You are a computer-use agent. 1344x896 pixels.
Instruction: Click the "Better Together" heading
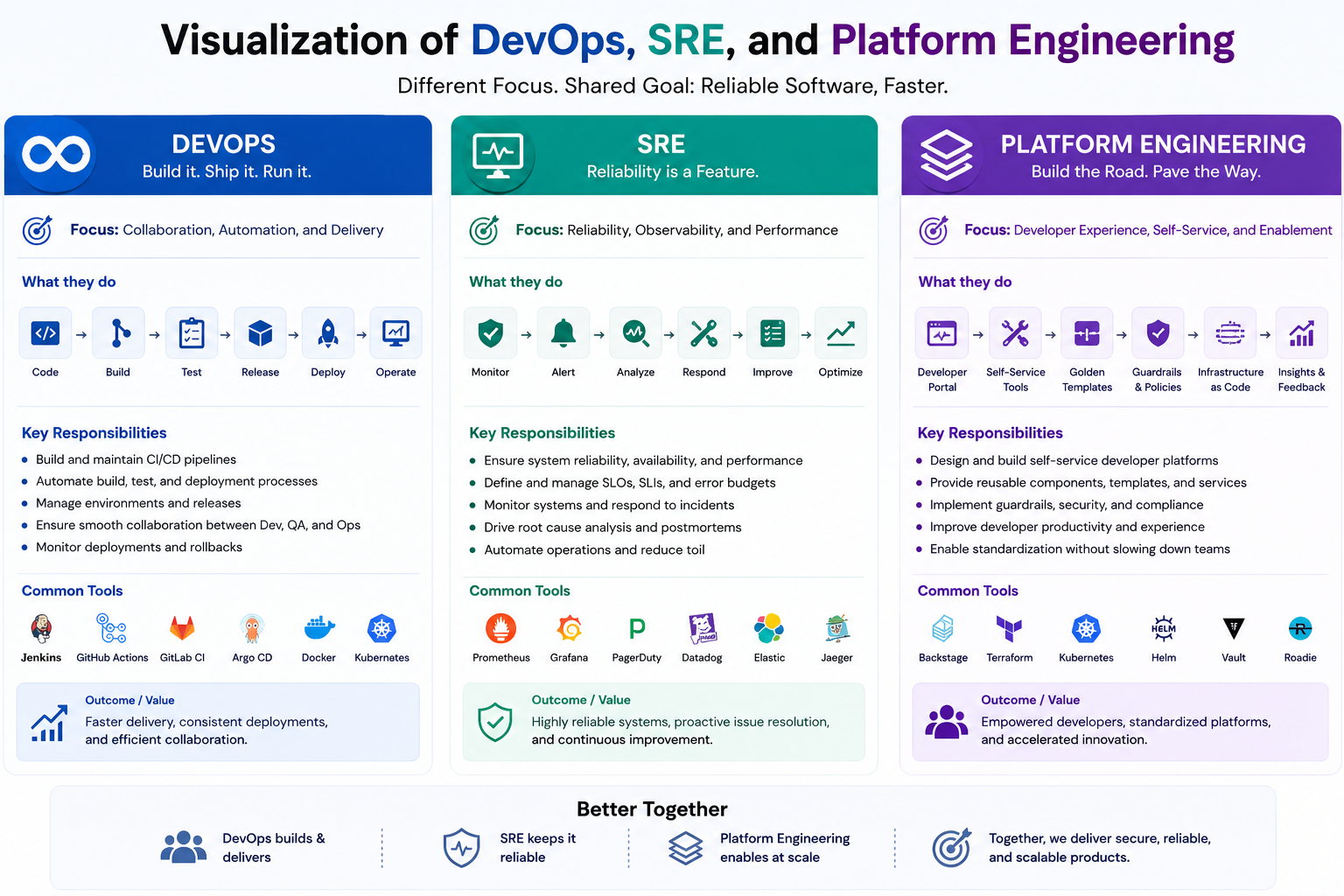pos(652,809)
